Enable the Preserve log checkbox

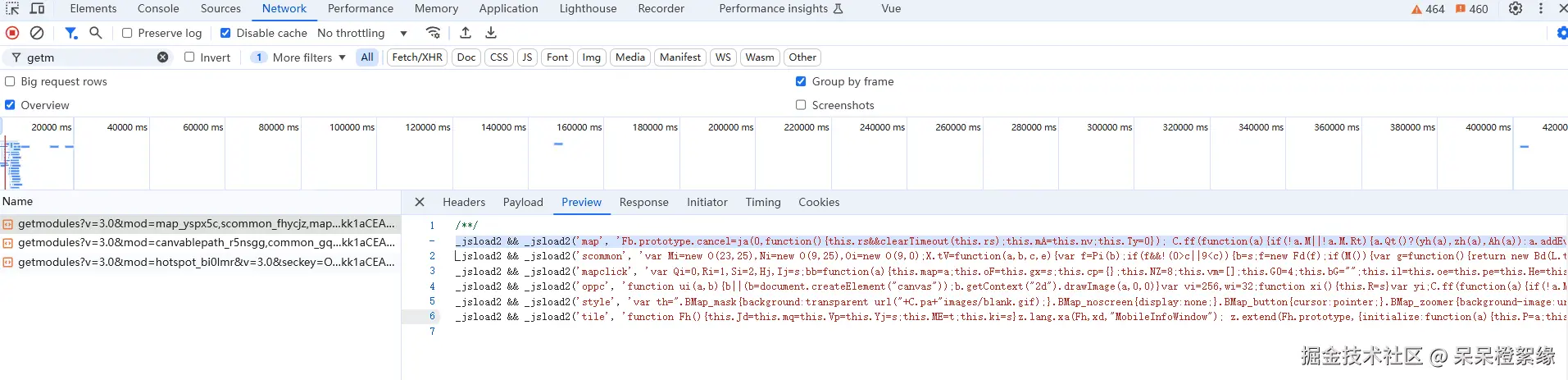coord(127,33)
